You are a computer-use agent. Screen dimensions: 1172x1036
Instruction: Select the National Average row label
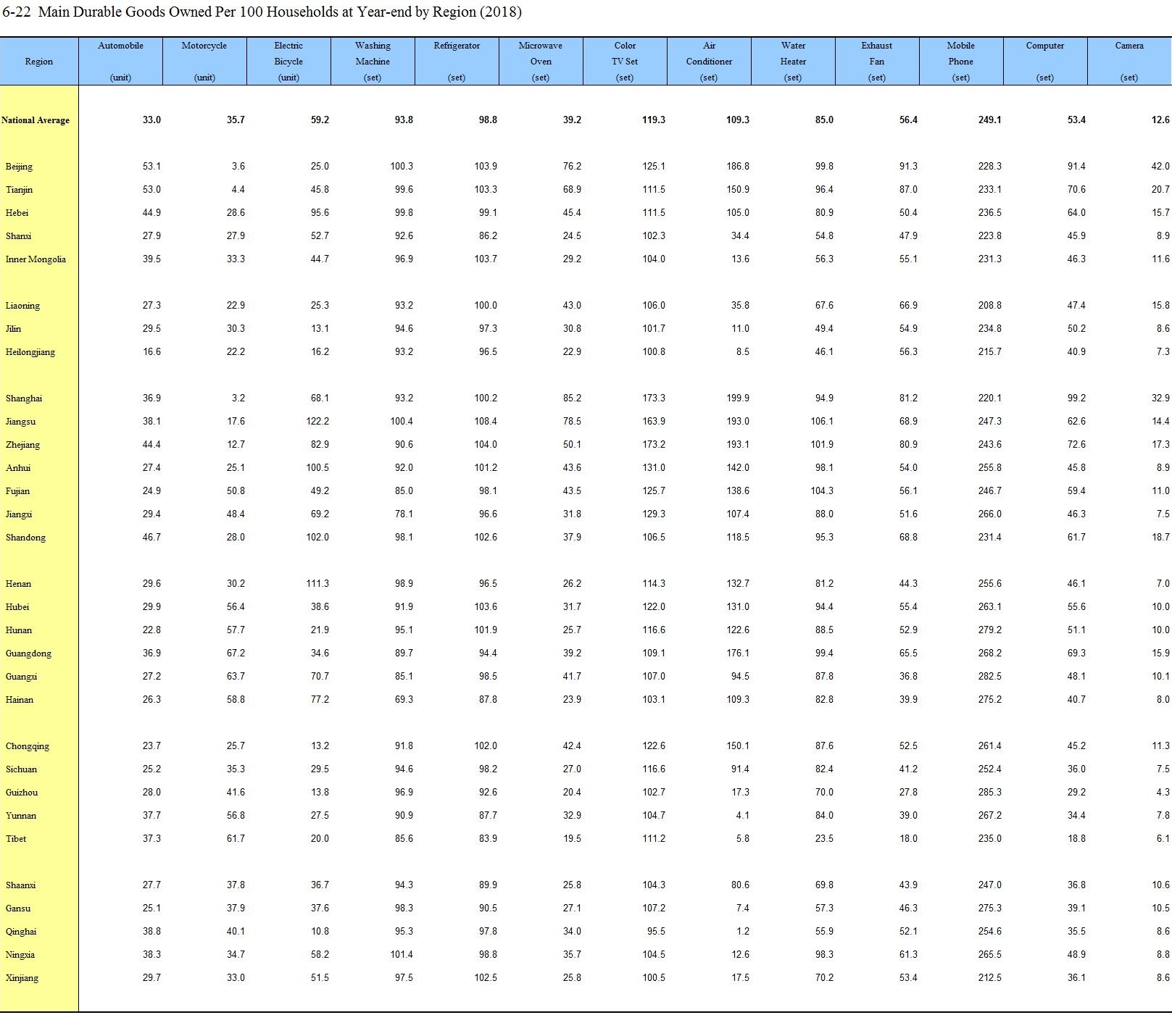[x=36, y=120]
